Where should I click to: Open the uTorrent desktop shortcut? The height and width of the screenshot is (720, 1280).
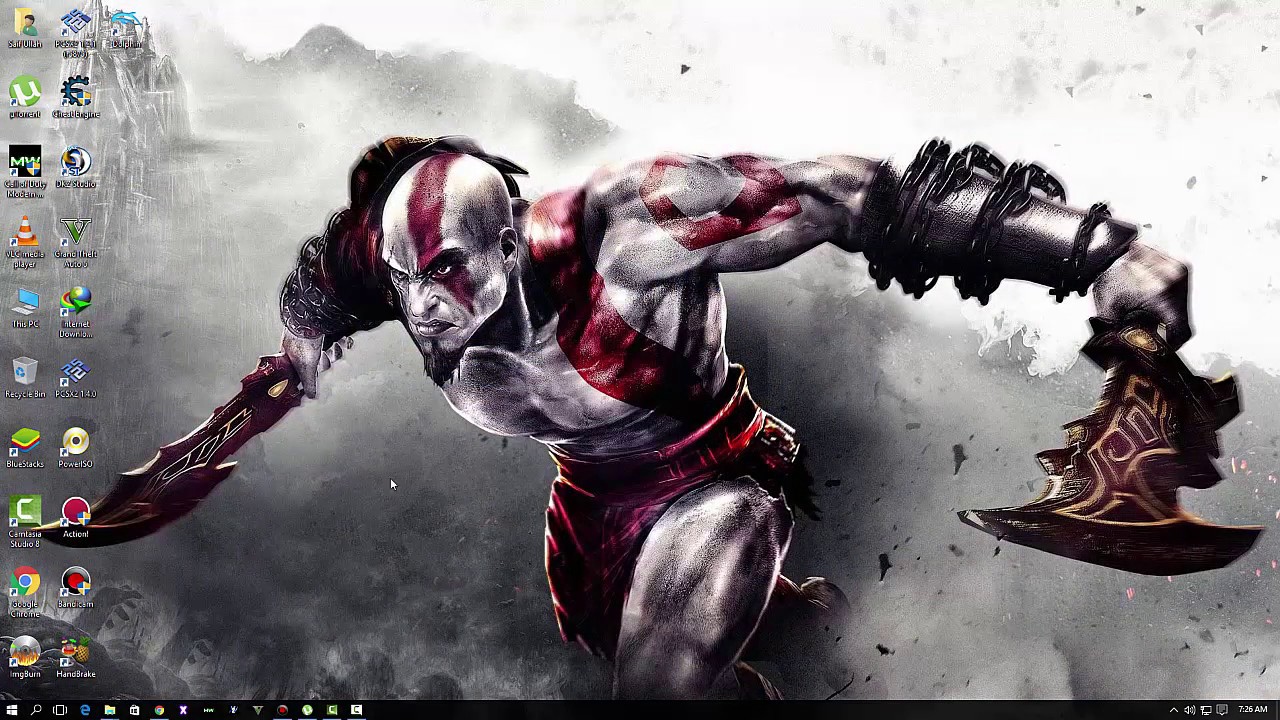coord(25,94)
